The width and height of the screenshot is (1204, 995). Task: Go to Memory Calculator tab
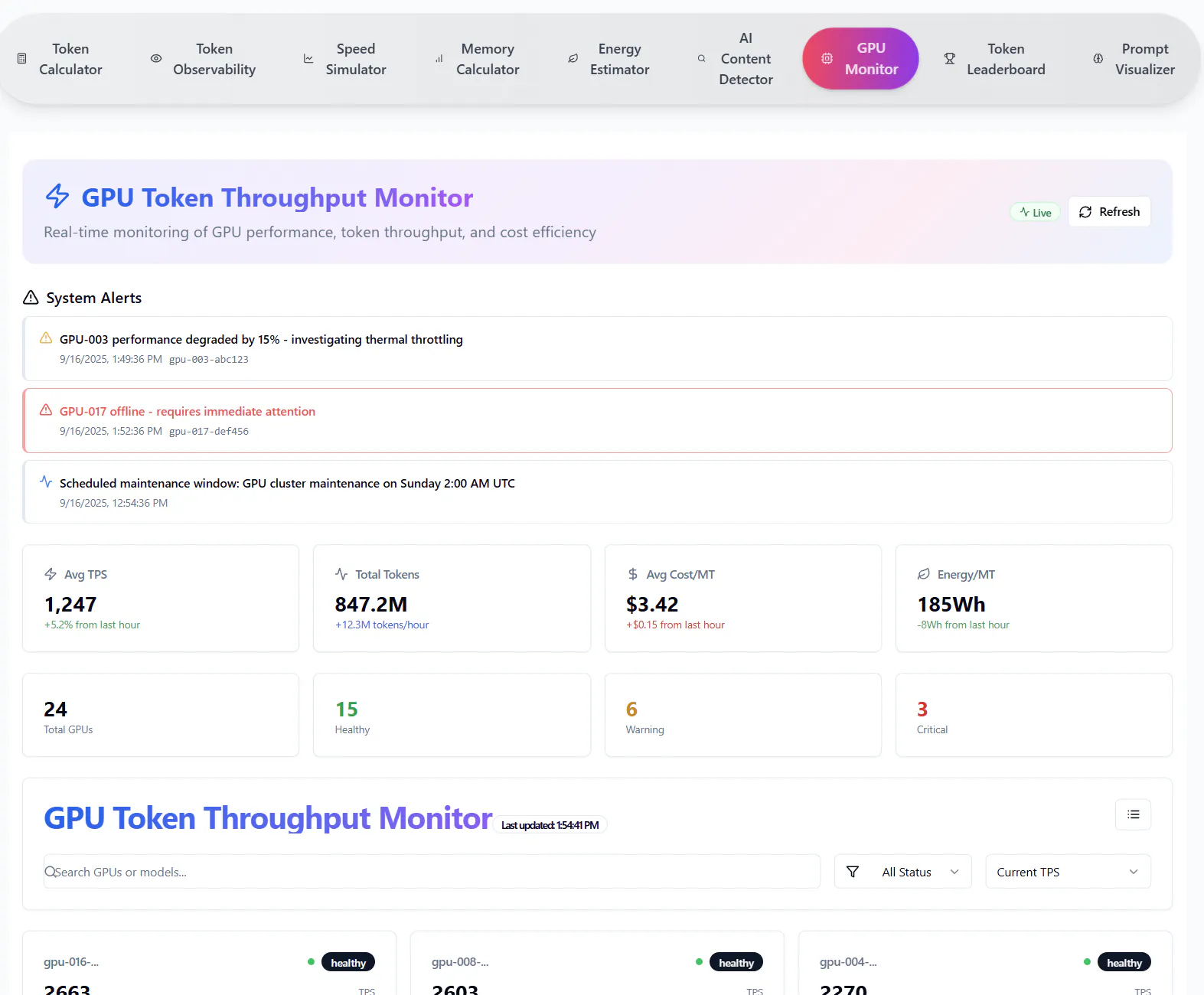(x=478, y=59)
